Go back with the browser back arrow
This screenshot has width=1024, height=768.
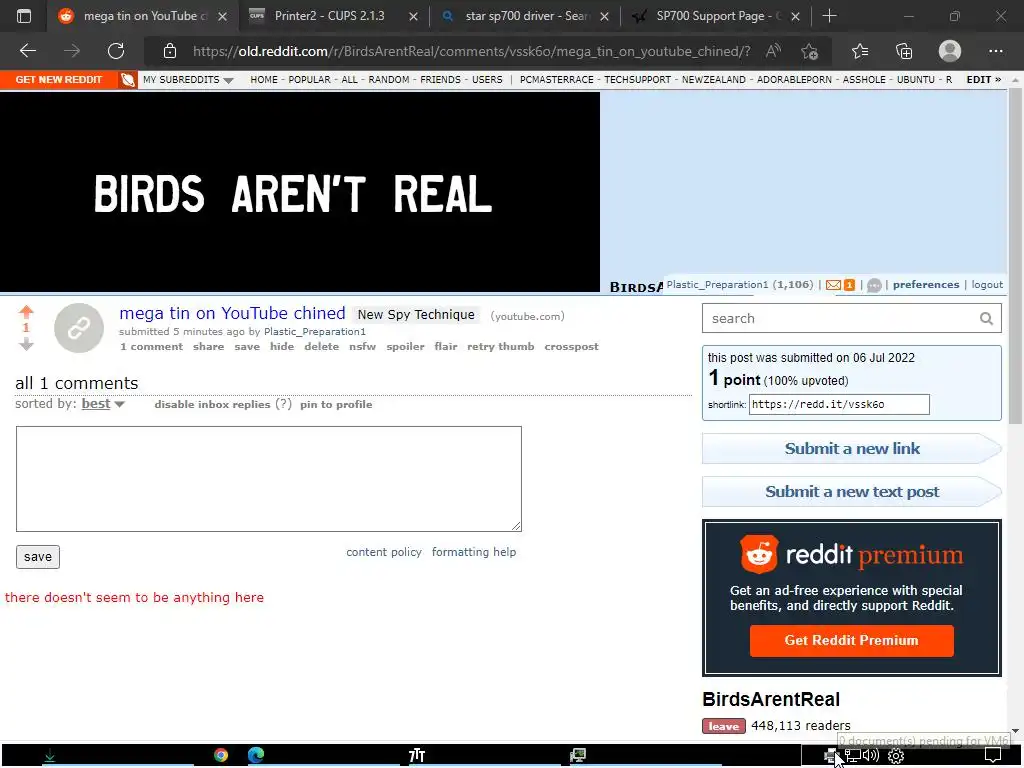(28, 51)
